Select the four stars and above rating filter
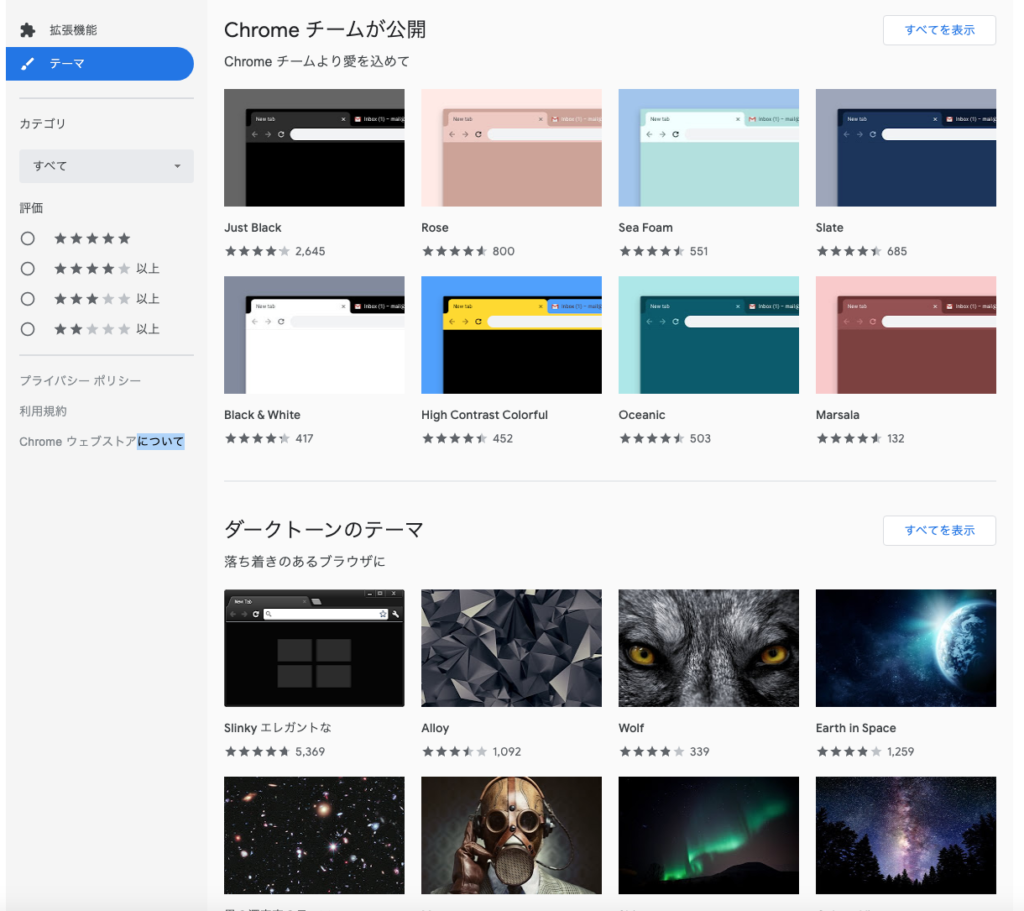Viewport: 1024px width, 911px height. pos(27,268)
